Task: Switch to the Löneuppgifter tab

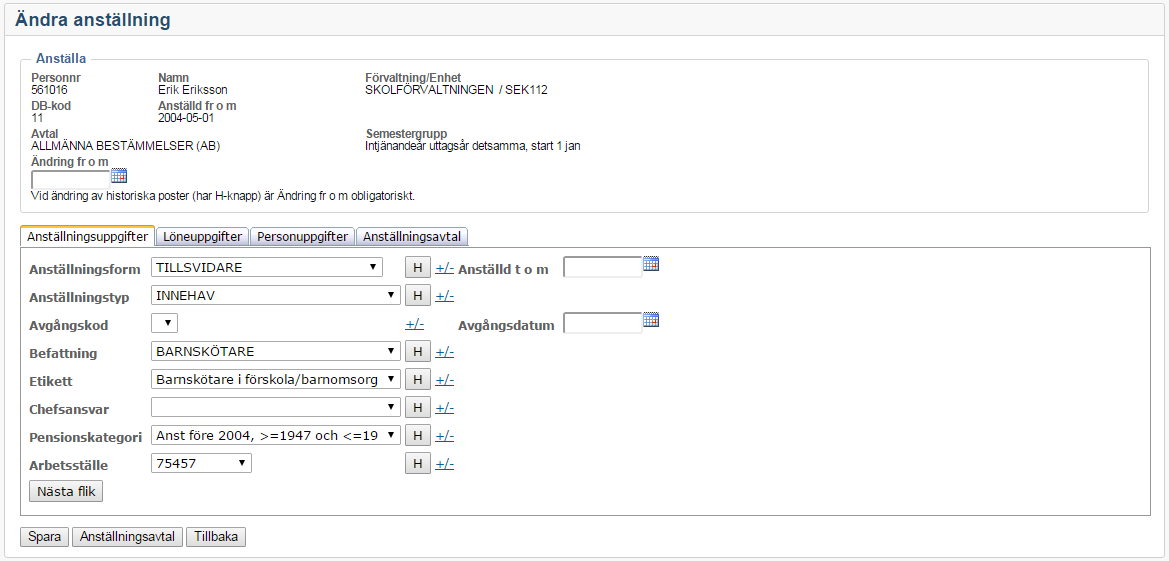Action: point(202,237)
